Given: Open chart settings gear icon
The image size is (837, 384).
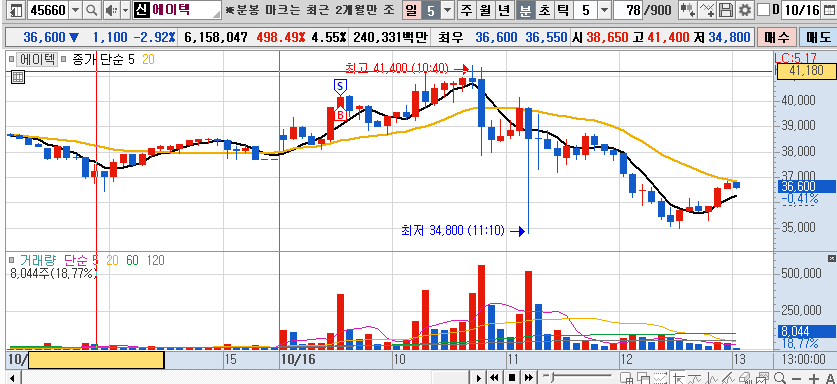Looking at the screenshot, I should [745, 10].
